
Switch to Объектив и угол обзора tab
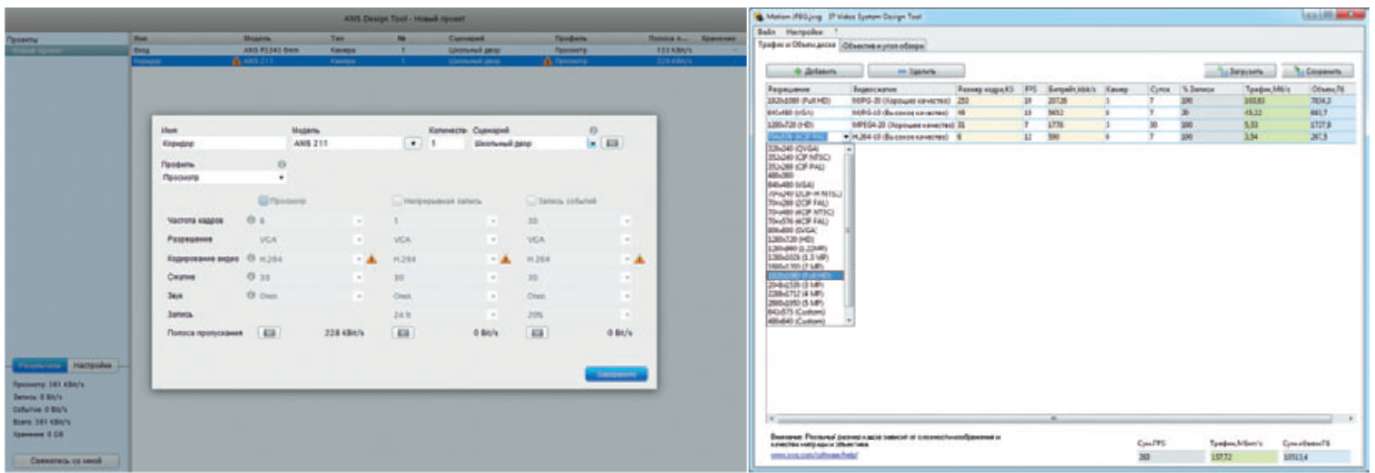point(883,45)
